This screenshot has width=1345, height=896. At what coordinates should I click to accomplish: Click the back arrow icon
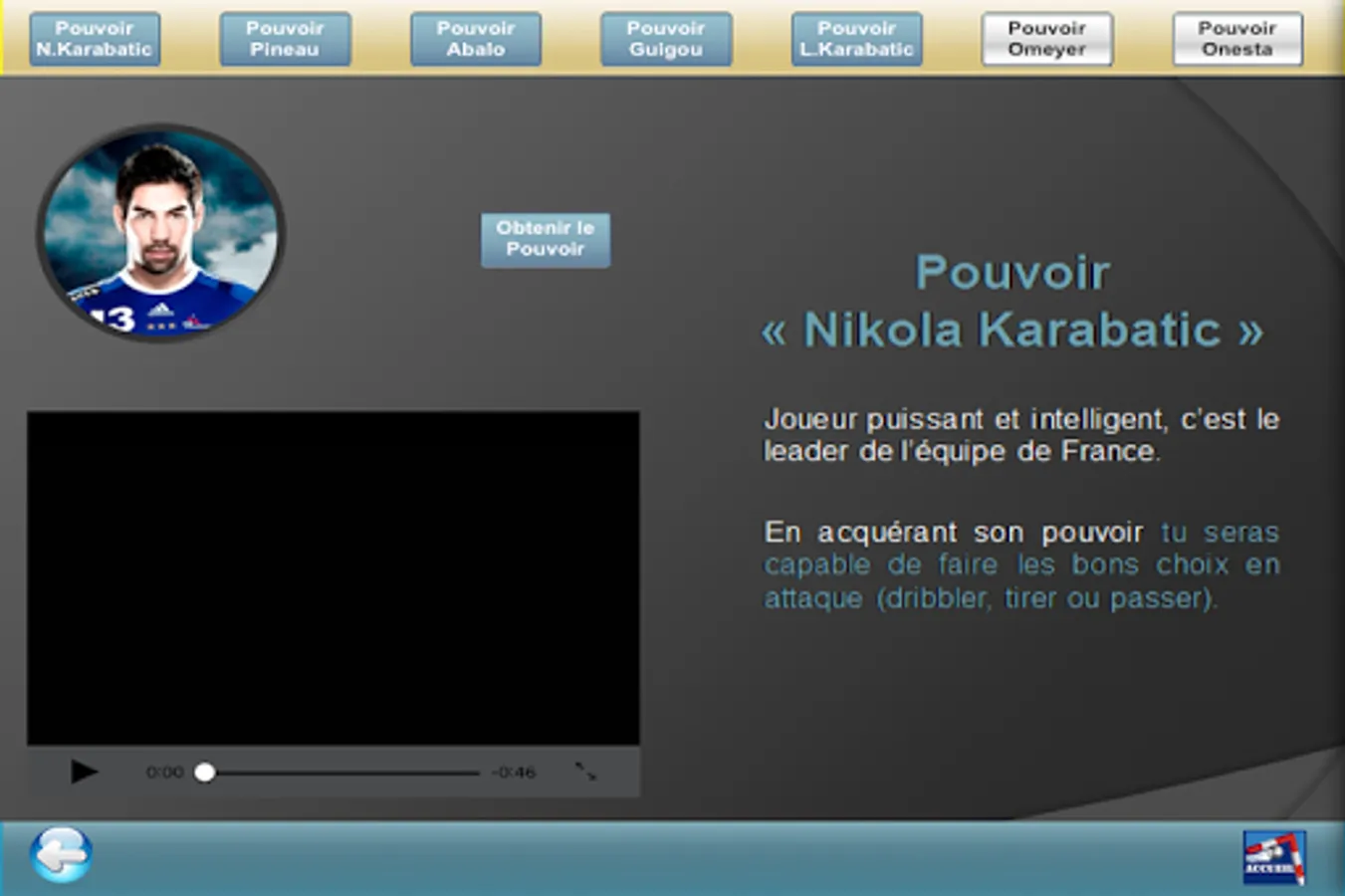tap(62, 854)
